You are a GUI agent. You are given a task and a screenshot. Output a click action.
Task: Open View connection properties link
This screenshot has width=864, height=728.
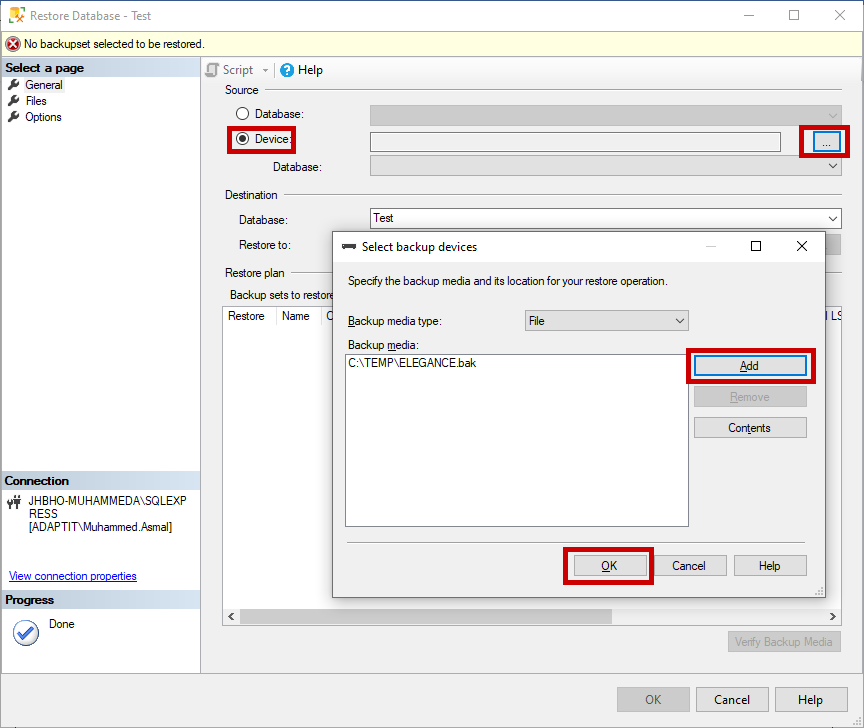tap(73, 576)
